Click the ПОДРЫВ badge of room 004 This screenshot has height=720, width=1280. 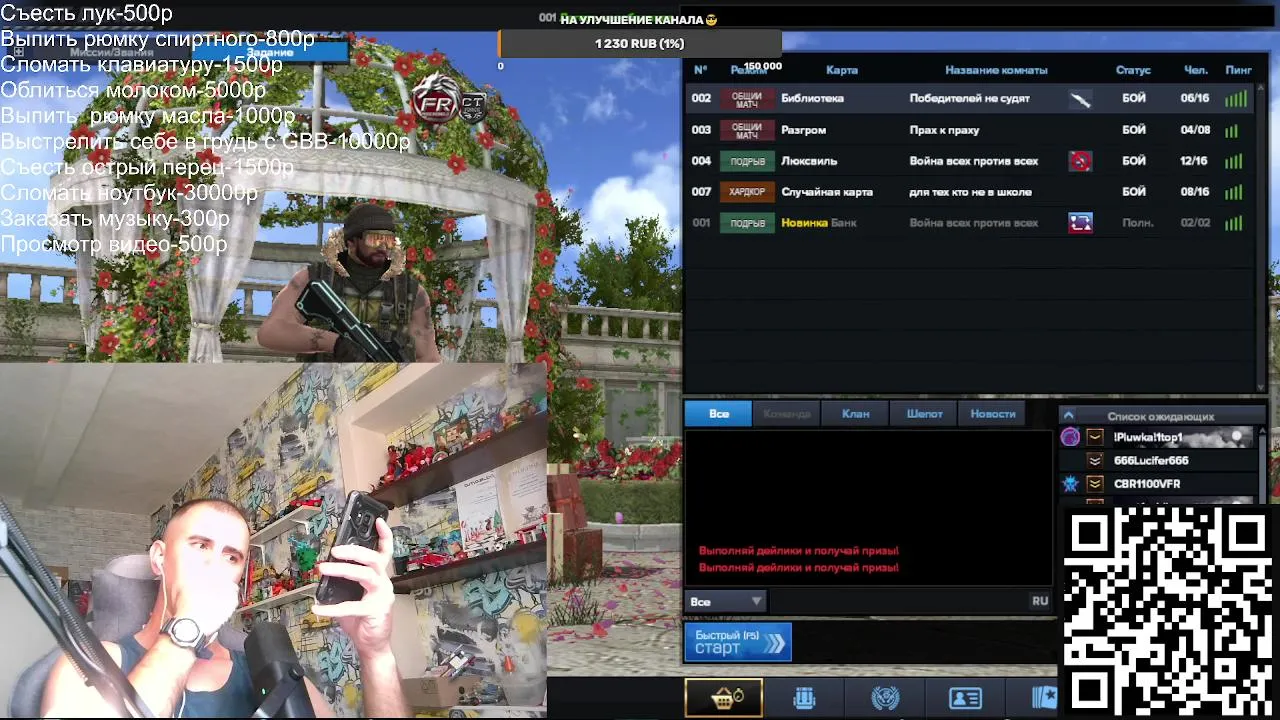coord(747,161)
